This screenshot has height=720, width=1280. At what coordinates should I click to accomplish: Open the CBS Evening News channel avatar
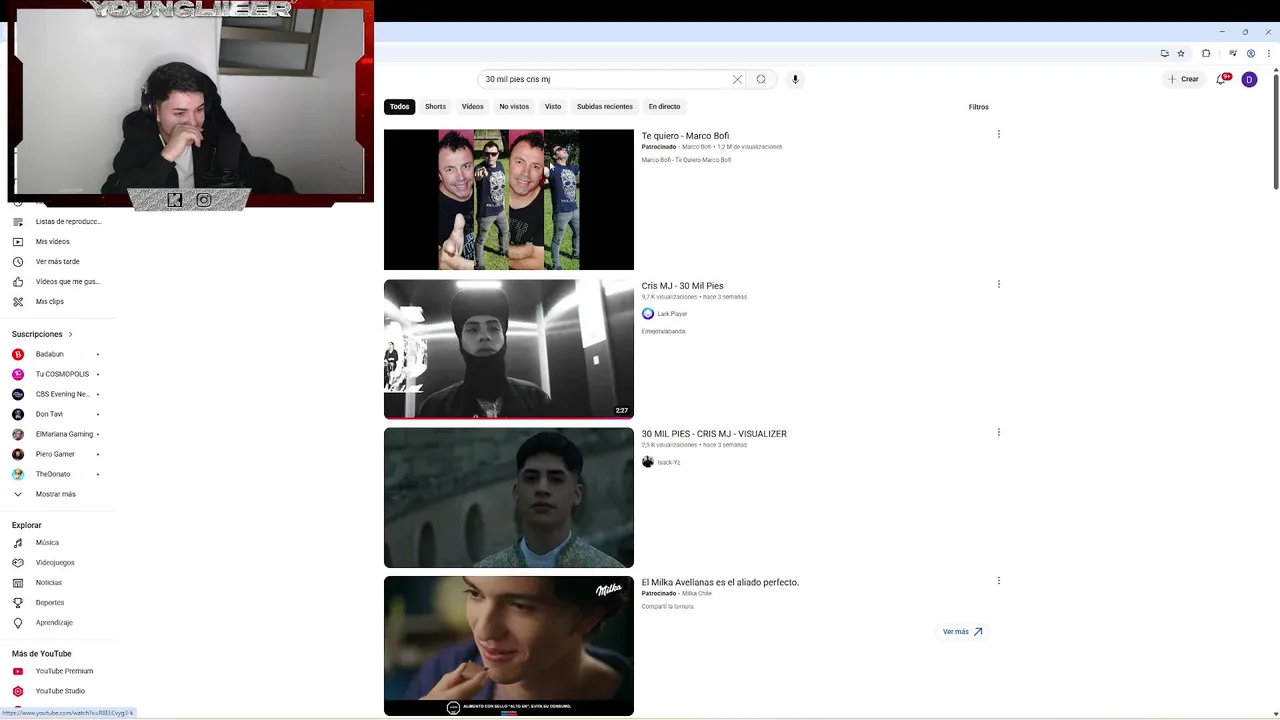[x=18, y=394]
